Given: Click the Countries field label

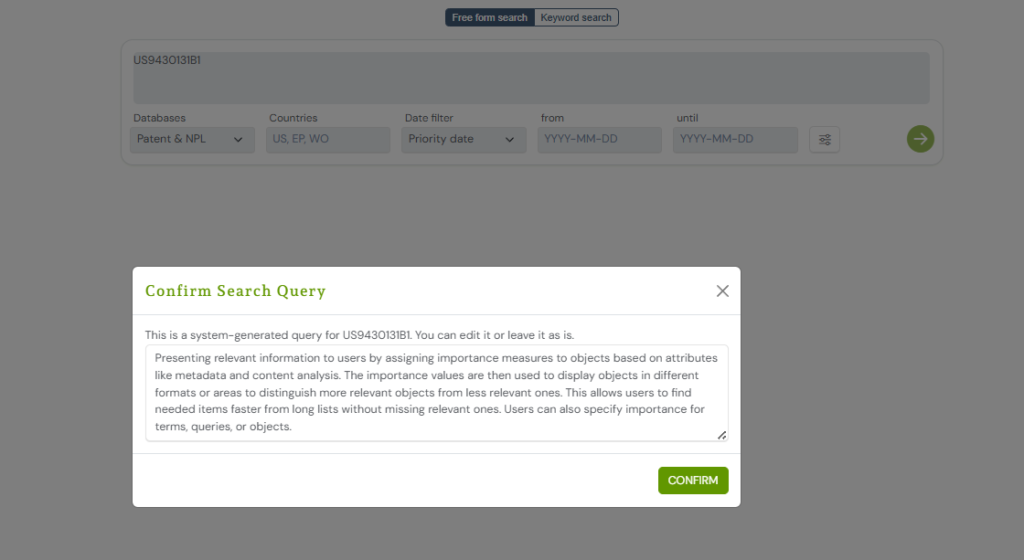Looking at the screenshot, I should (293, 118).
